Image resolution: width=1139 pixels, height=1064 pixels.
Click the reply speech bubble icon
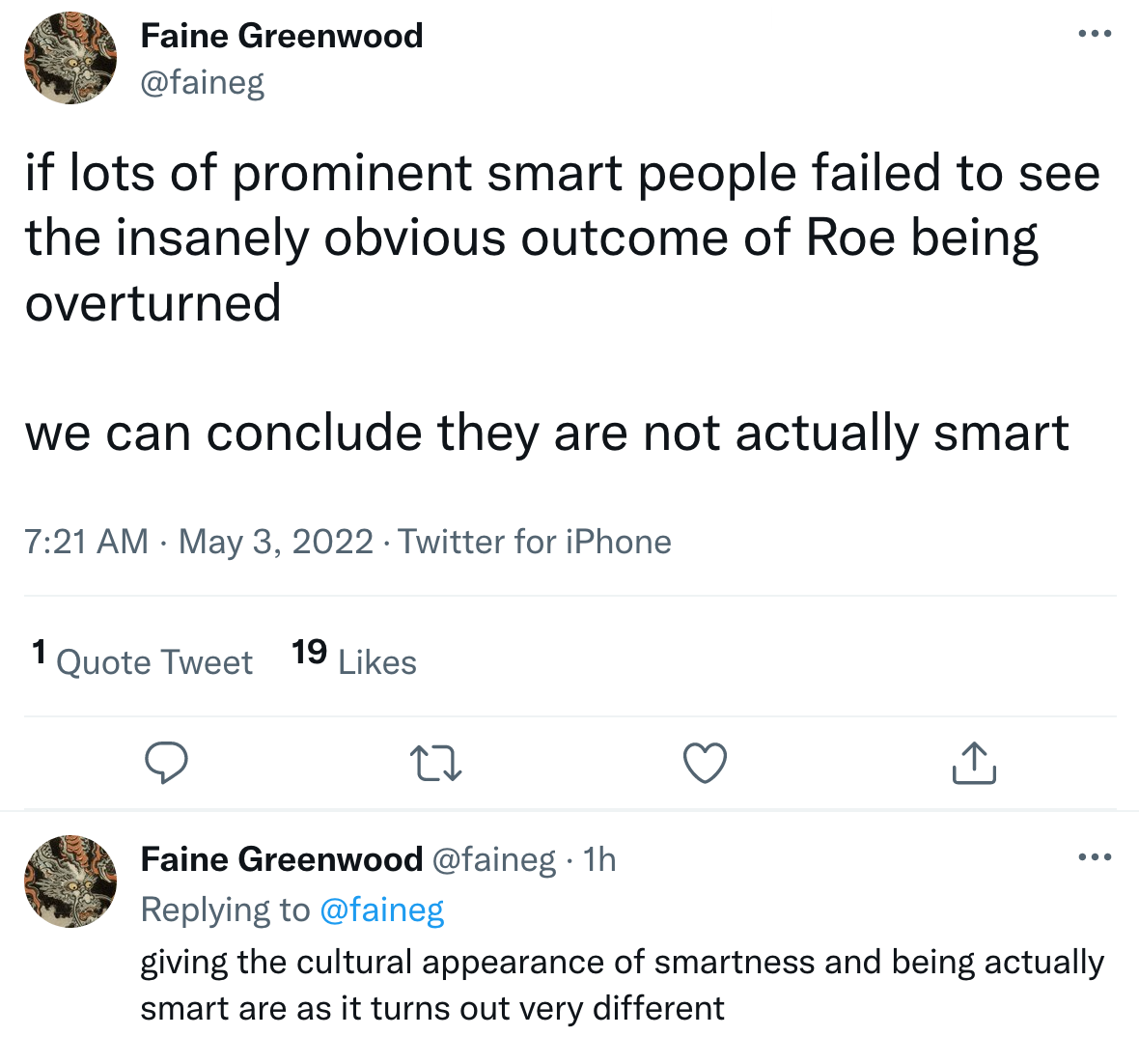166,763
